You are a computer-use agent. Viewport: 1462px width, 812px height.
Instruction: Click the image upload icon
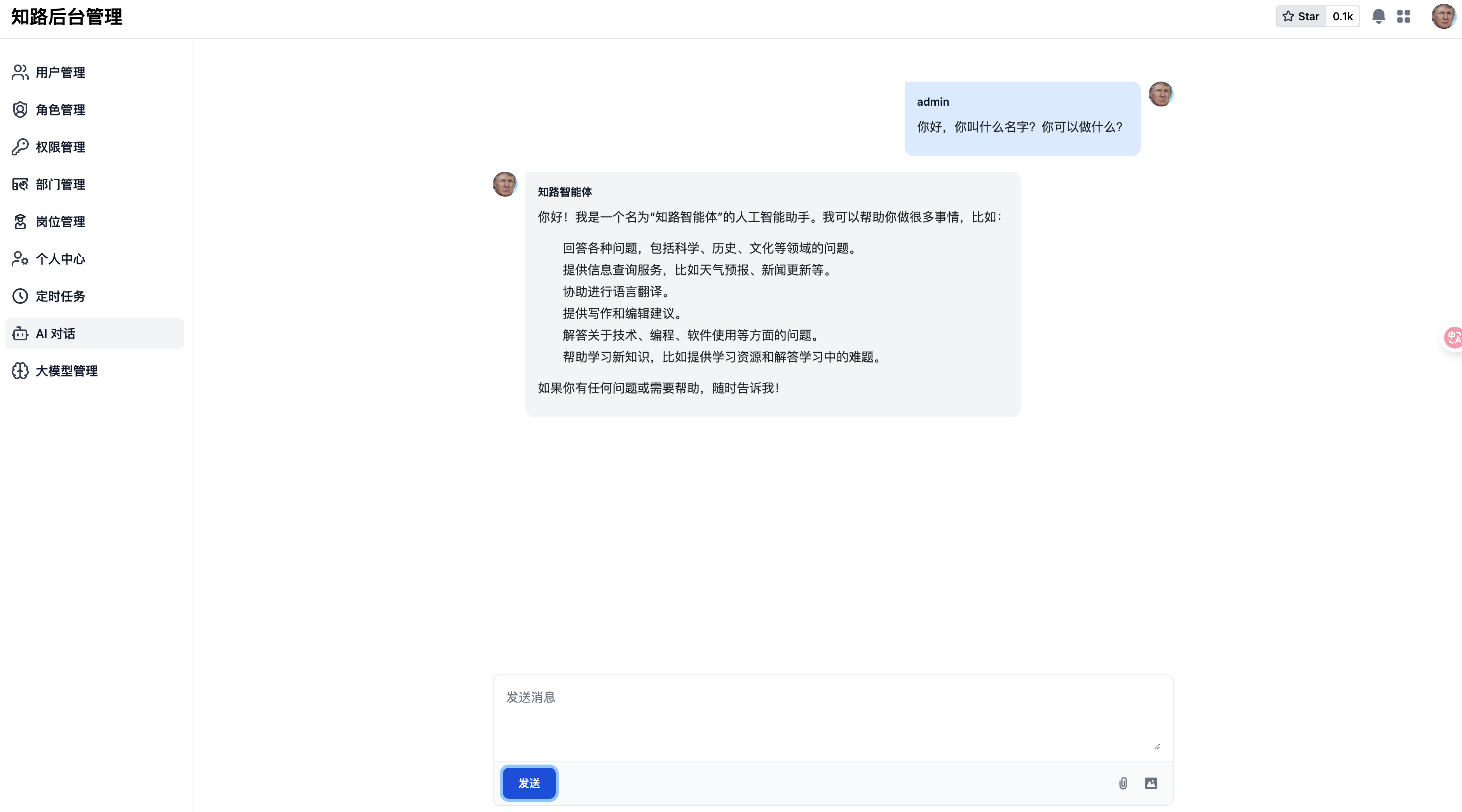coord(1150,783)
